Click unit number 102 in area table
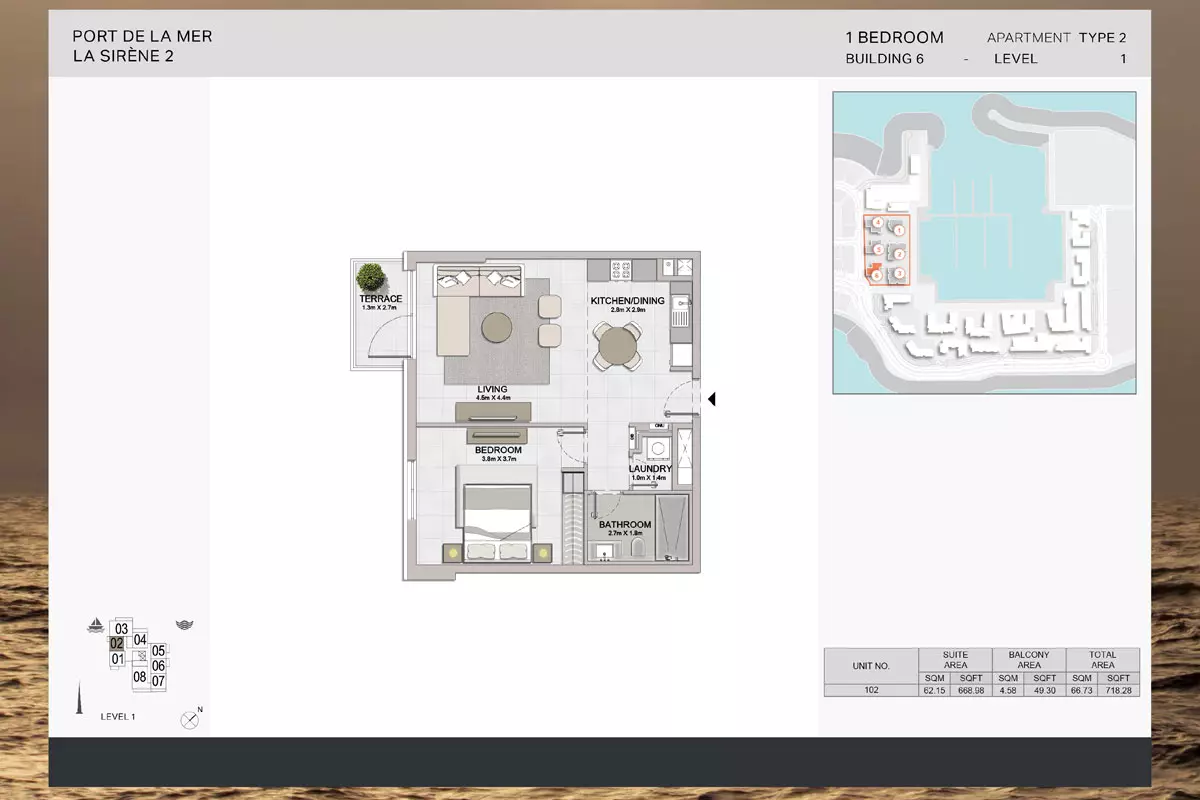Viewport: 1200px width, 800px height. pyautogui.click(x=871, y=690)
